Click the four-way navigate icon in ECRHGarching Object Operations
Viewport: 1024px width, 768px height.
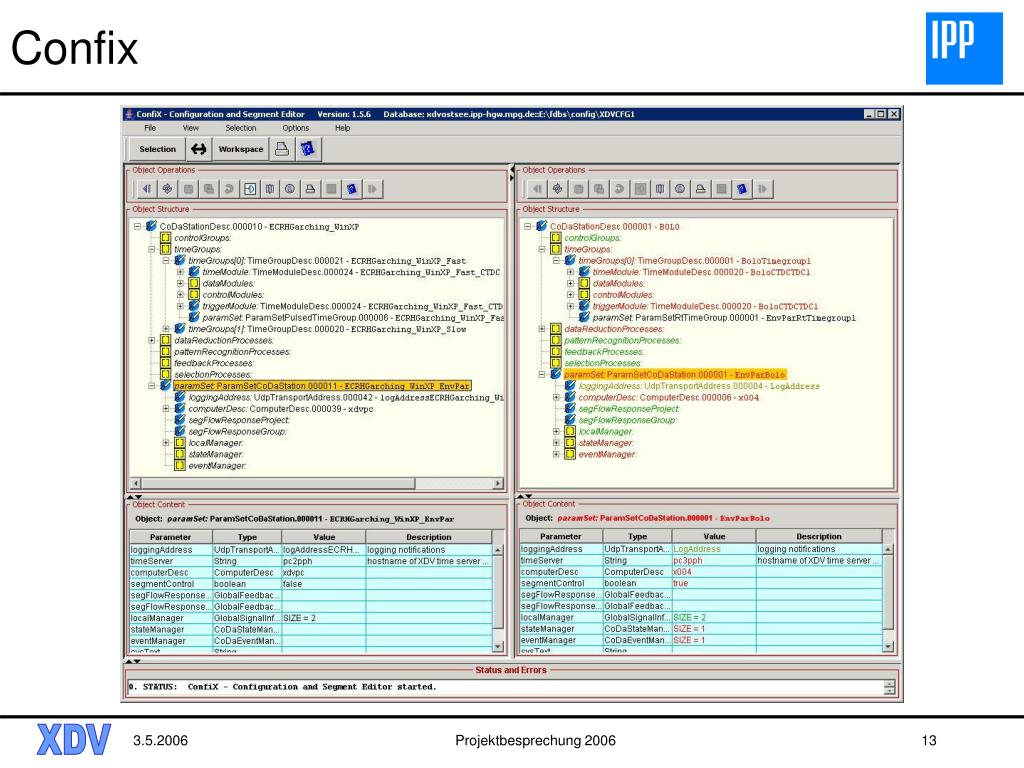167,189
